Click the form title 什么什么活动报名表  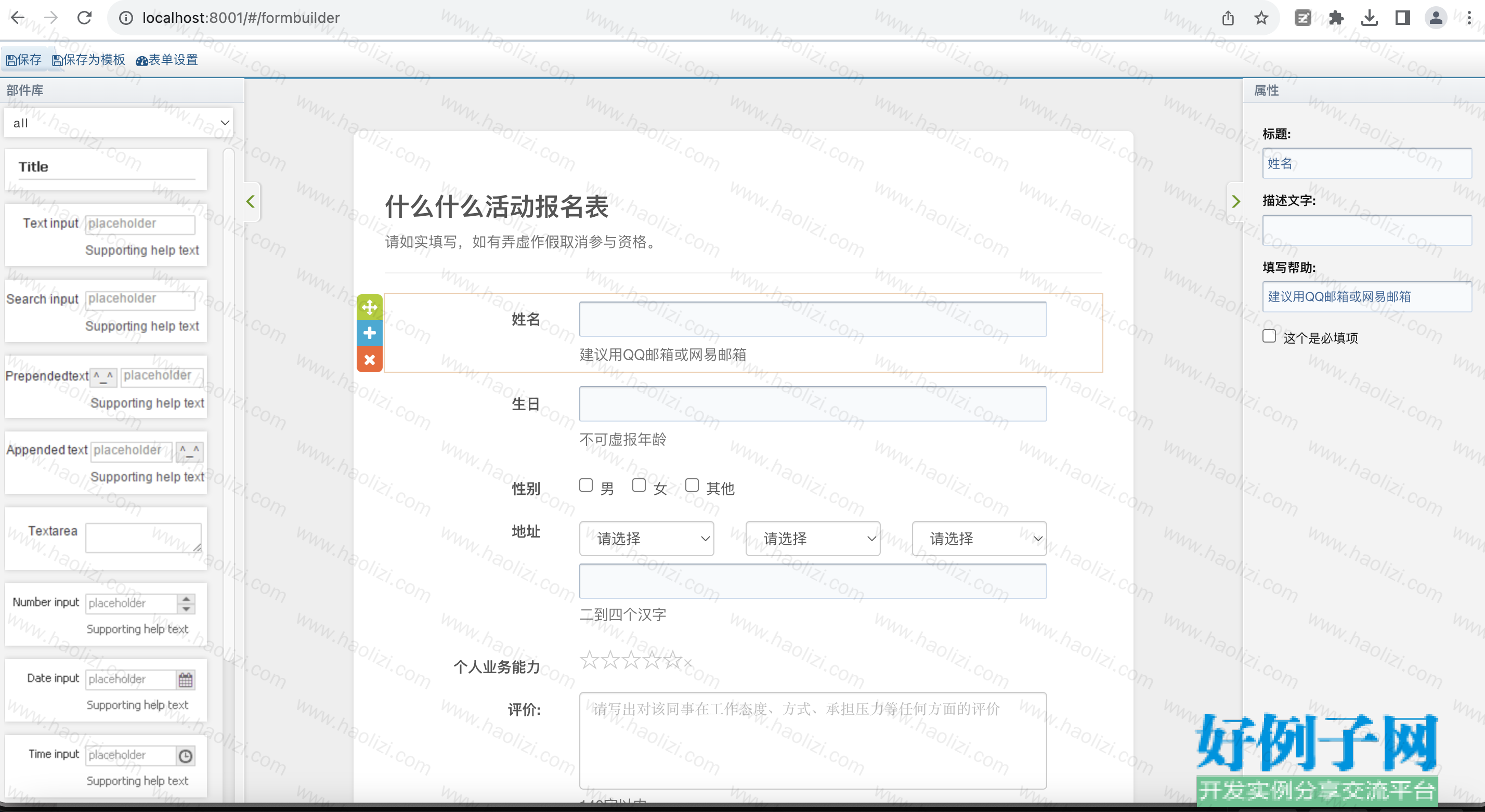pyautogui.click(x=497, y=206)
